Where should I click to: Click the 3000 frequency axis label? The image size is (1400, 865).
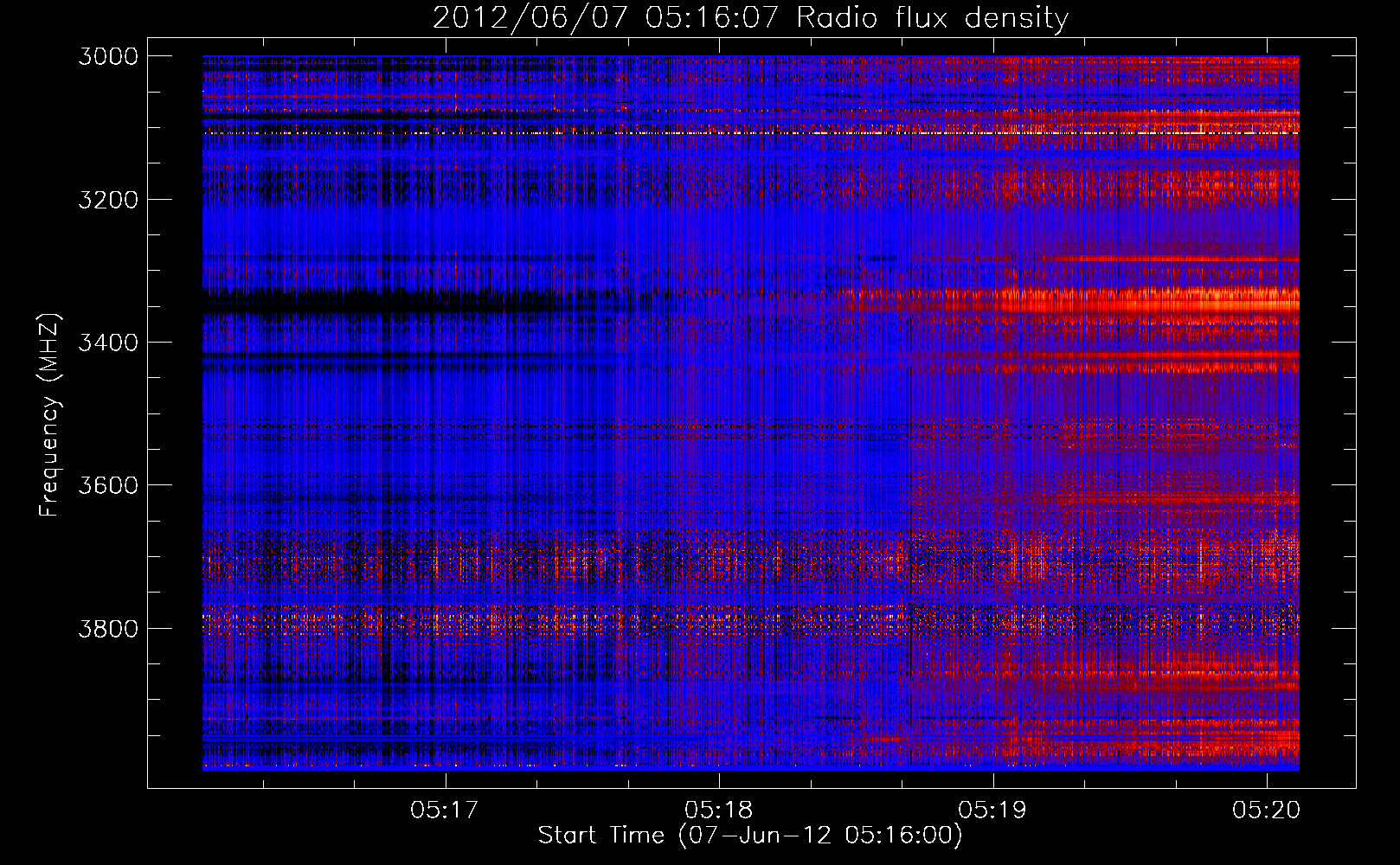click(x=108, y=56)
